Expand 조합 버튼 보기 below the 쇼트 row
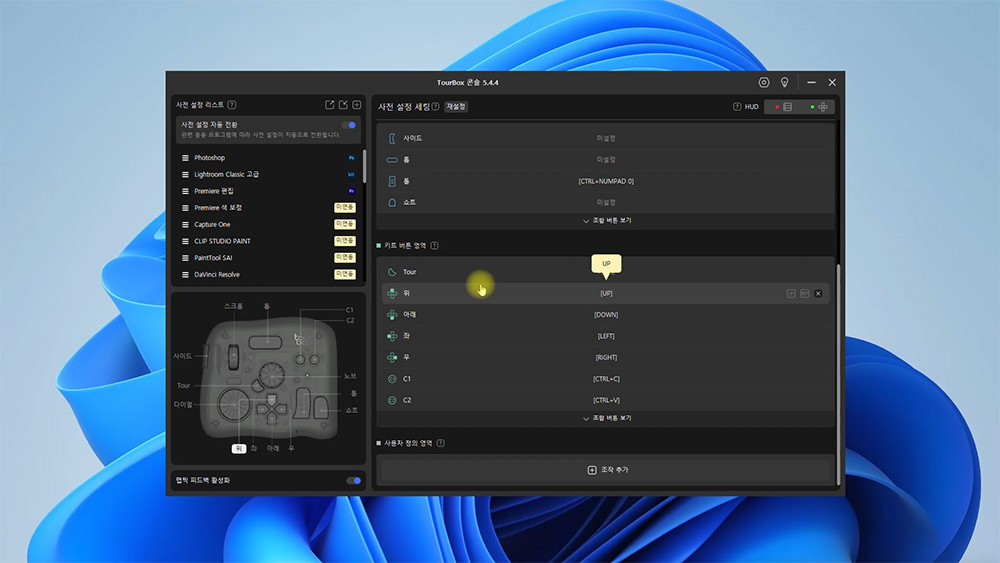The image size is (1000, 563). point(607,221)
